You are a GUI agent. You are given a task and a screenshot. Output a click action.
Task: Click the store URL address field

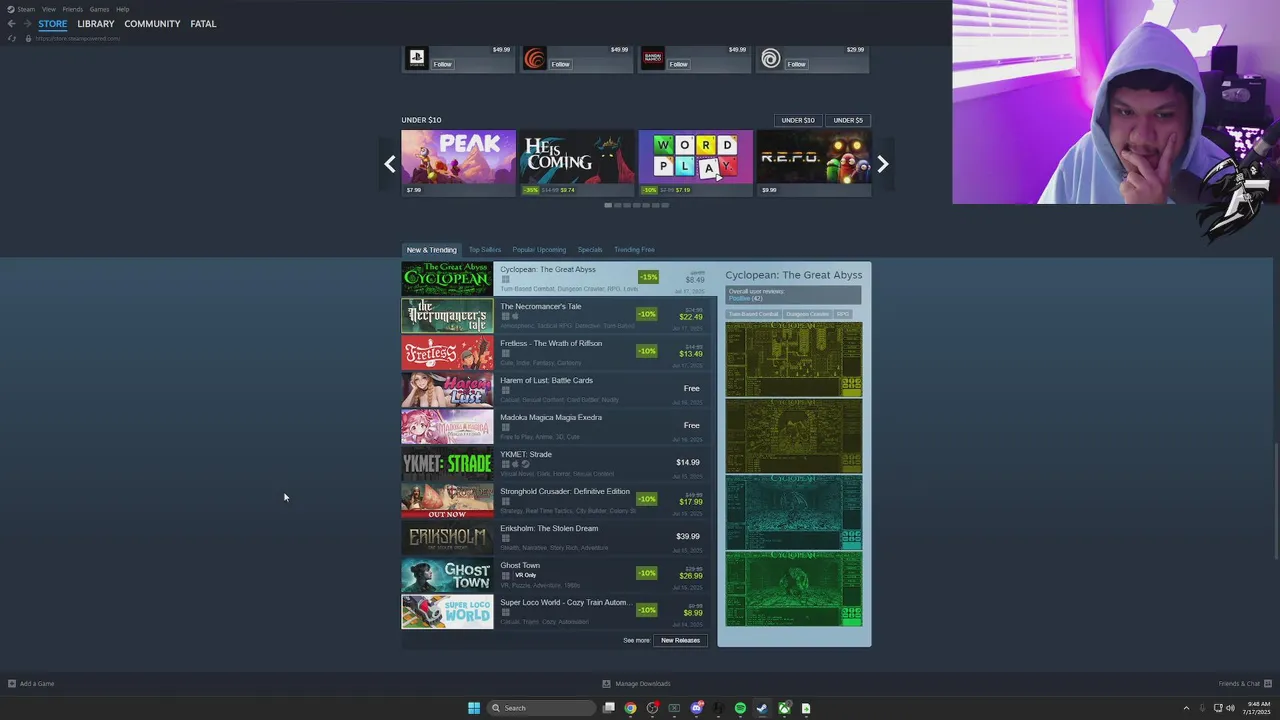(78, 38)
